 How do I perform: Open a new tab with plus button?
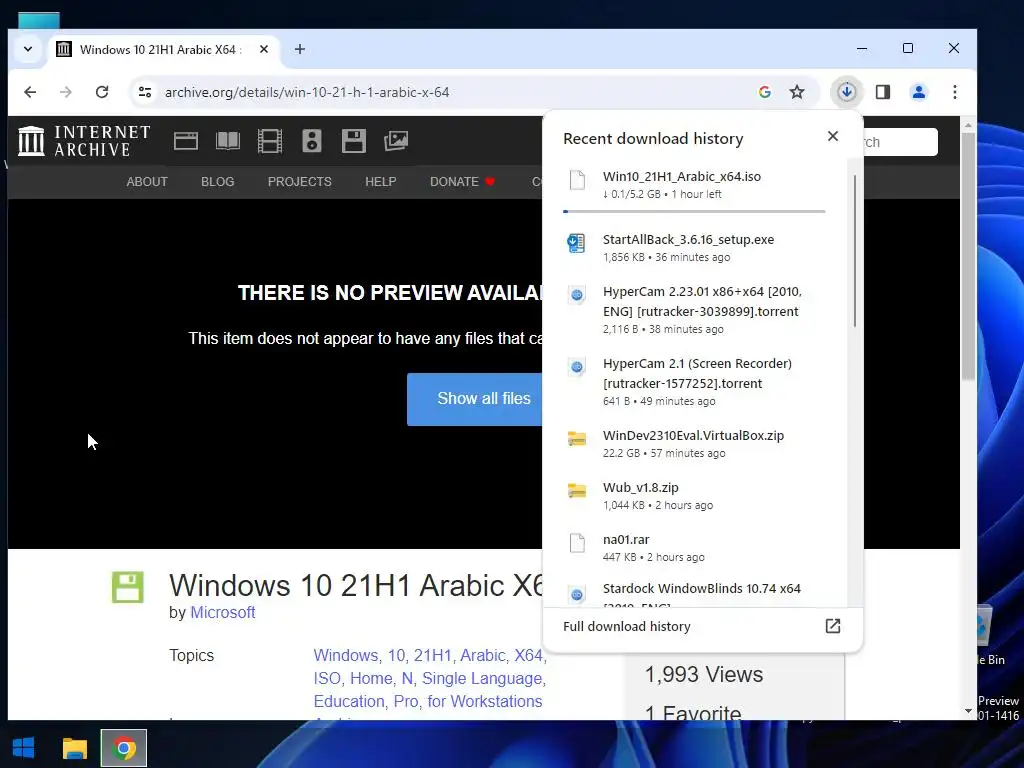[300, 49]
